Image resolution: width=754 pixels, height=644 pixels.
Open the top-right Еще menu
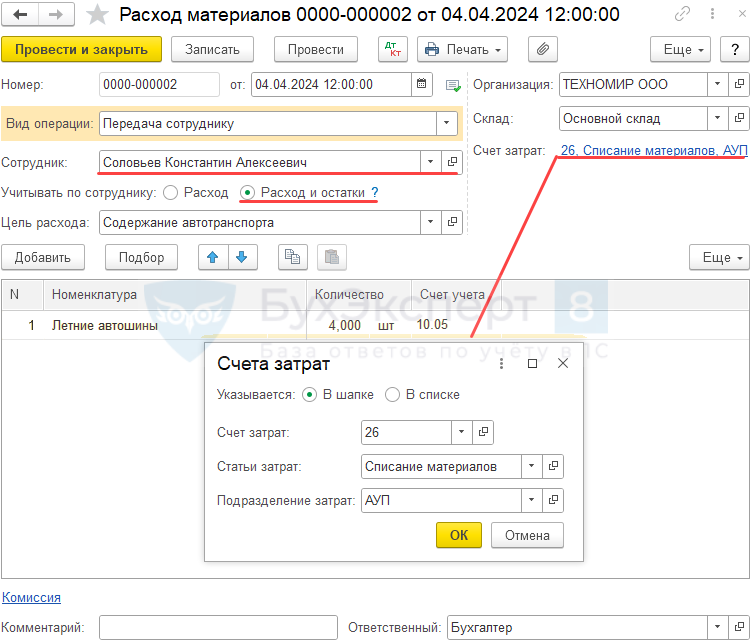tap(679, 49)
